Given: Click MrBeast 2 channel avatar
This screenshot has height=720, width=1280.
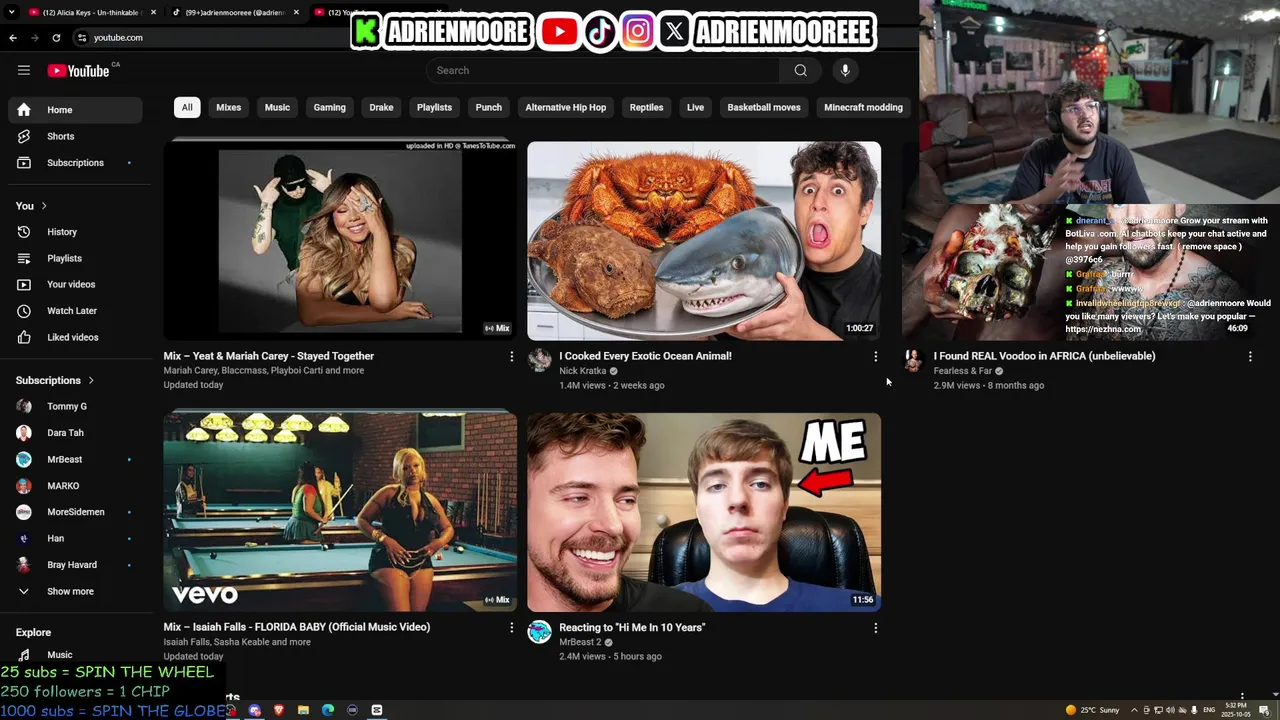Looking at the screenshot, I should point(540,631).
